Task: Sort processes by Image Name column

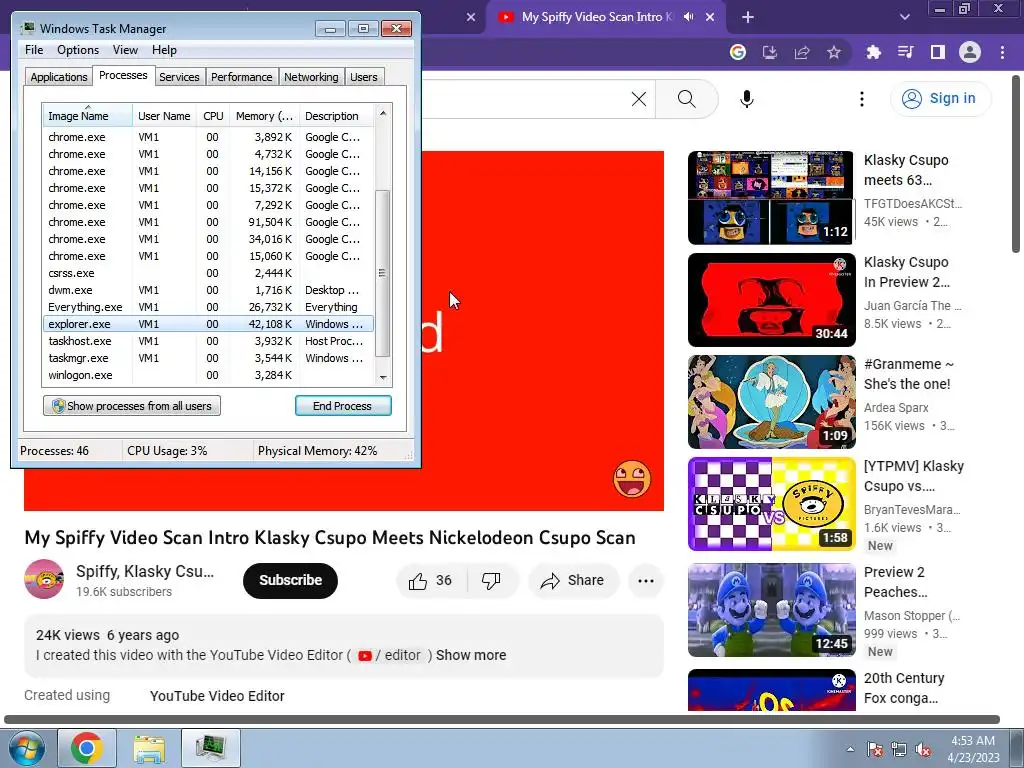Action: tap(88, 116)
